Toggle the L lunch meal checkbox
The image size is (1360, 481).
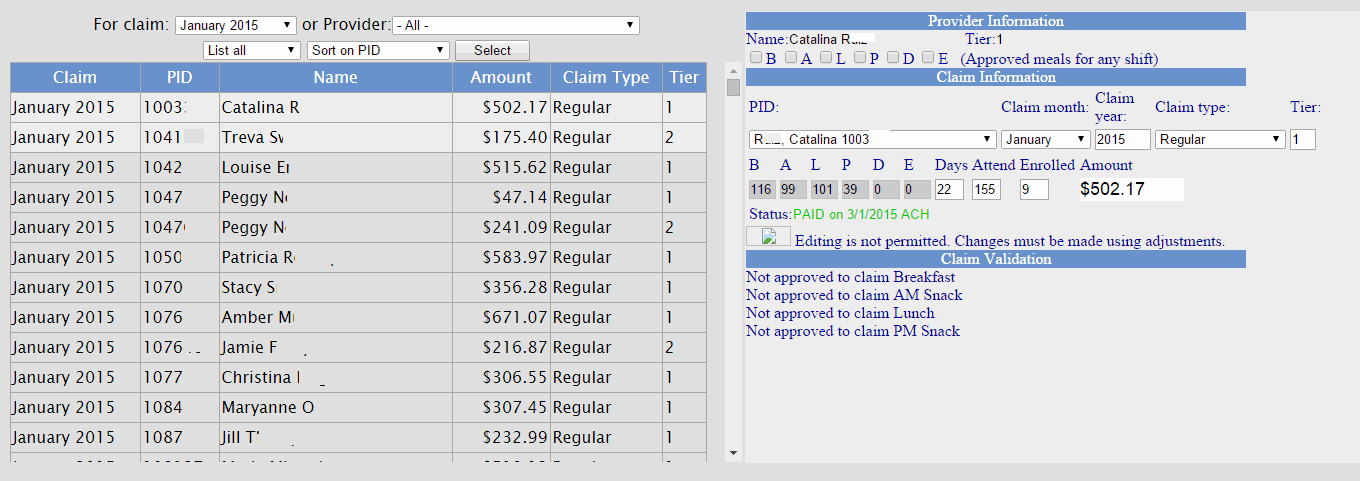point(826,58)
